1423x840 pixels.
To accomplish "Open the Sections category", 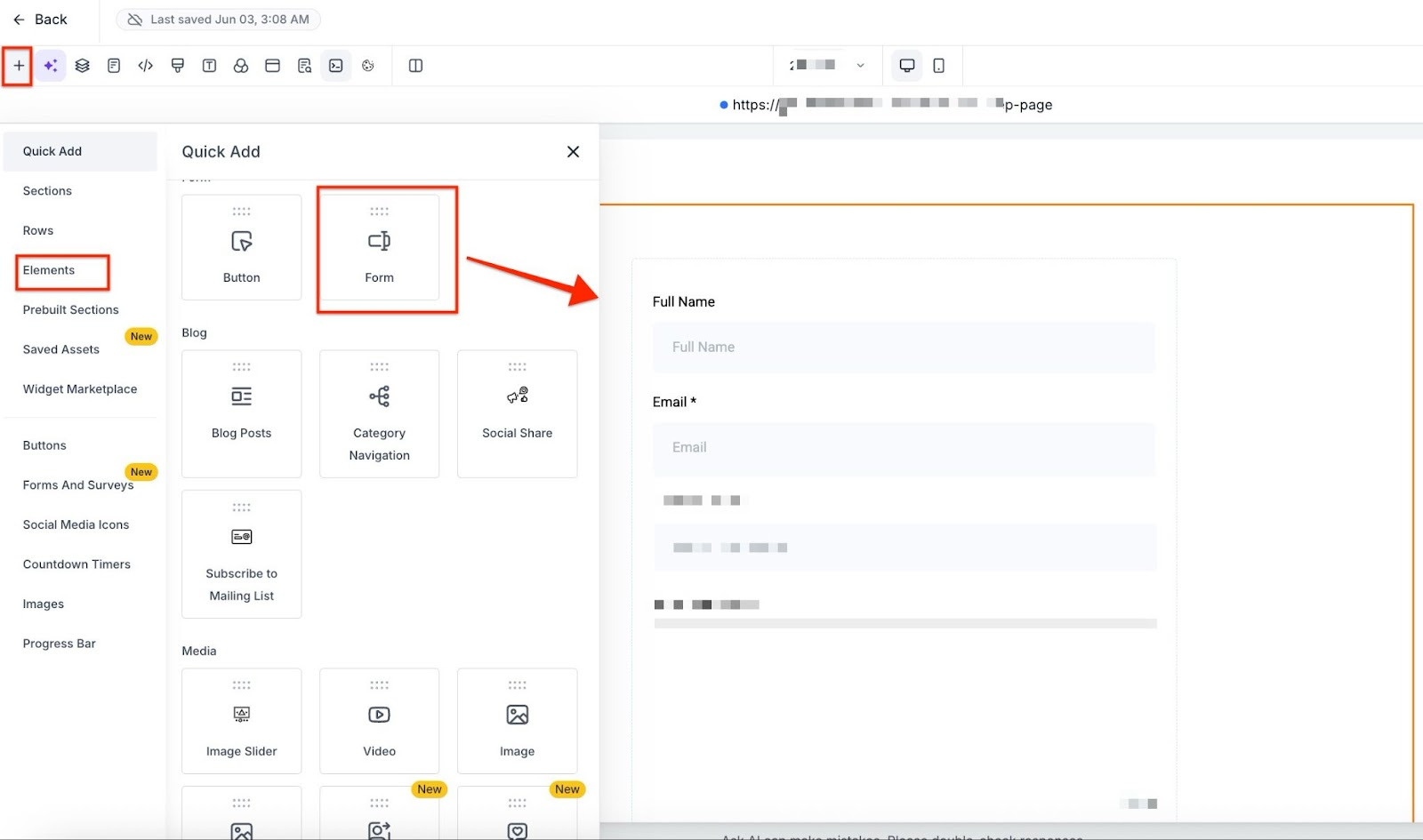I will pos(47,191).
